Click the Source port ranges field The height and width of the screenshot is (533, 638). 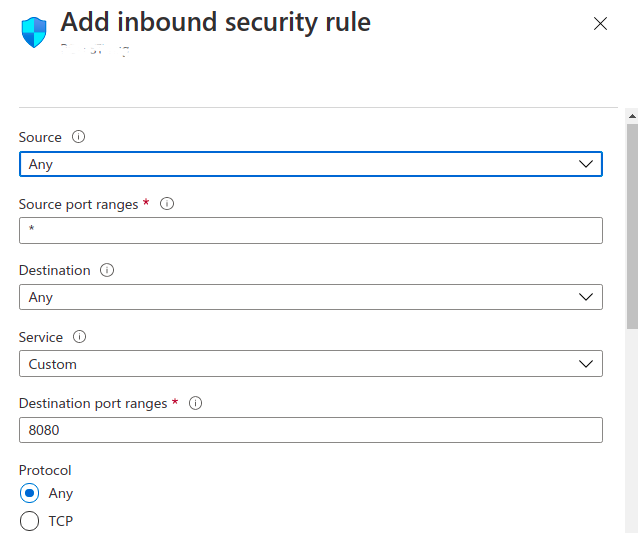[310, 231]
